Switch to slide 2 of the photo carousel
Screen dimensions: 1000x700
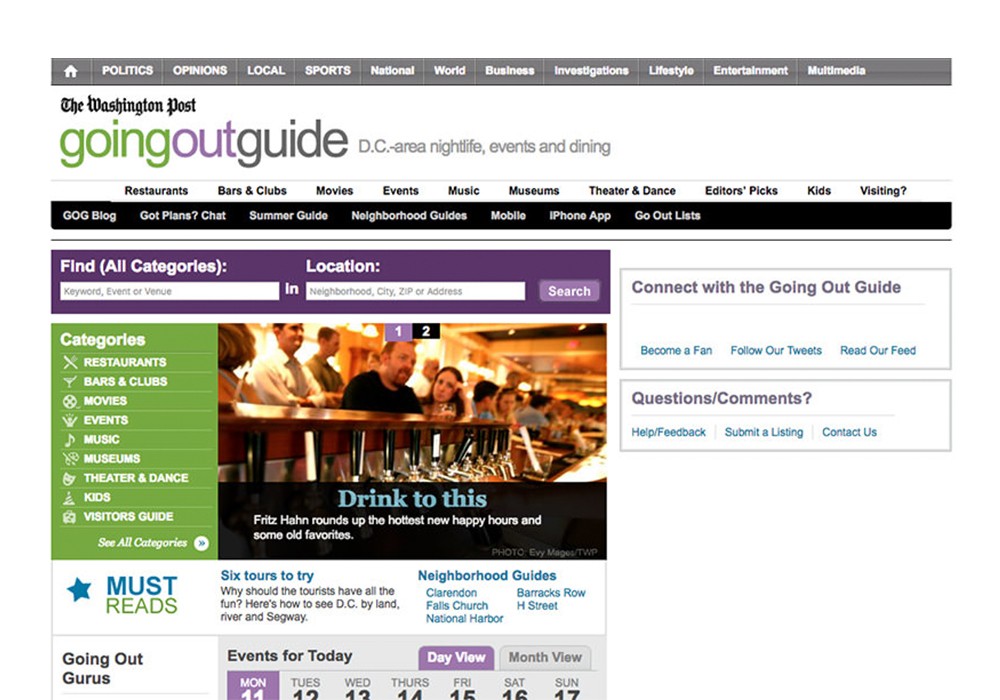point(426,332)
